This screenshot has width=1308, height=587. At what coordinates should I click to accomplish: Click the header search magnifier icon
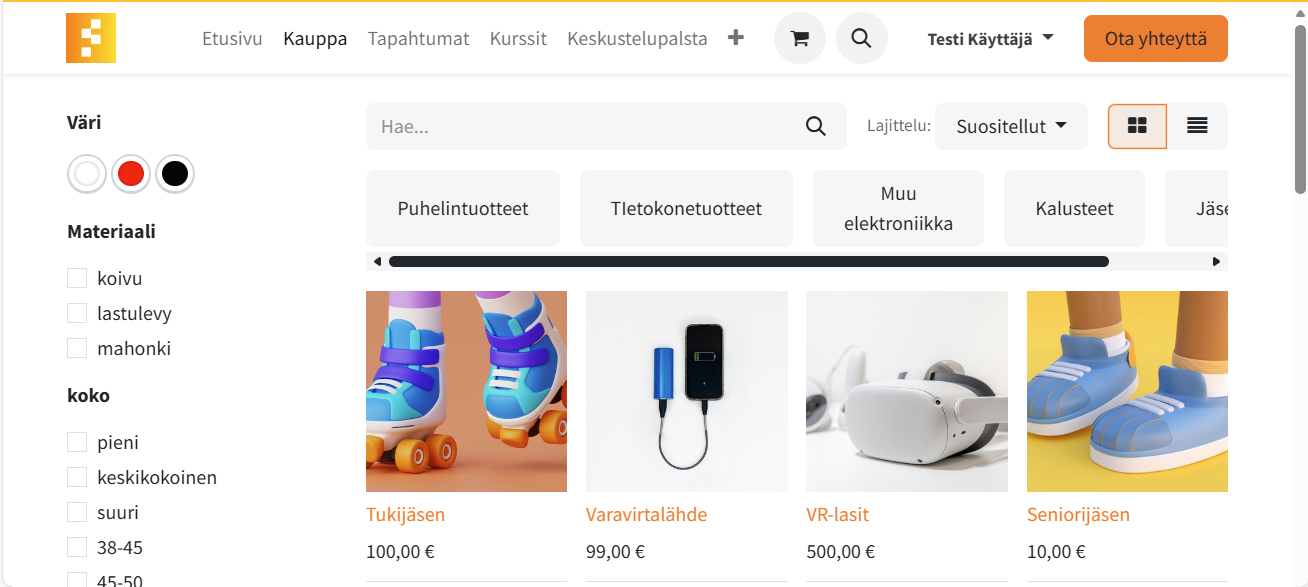point(862,39)
